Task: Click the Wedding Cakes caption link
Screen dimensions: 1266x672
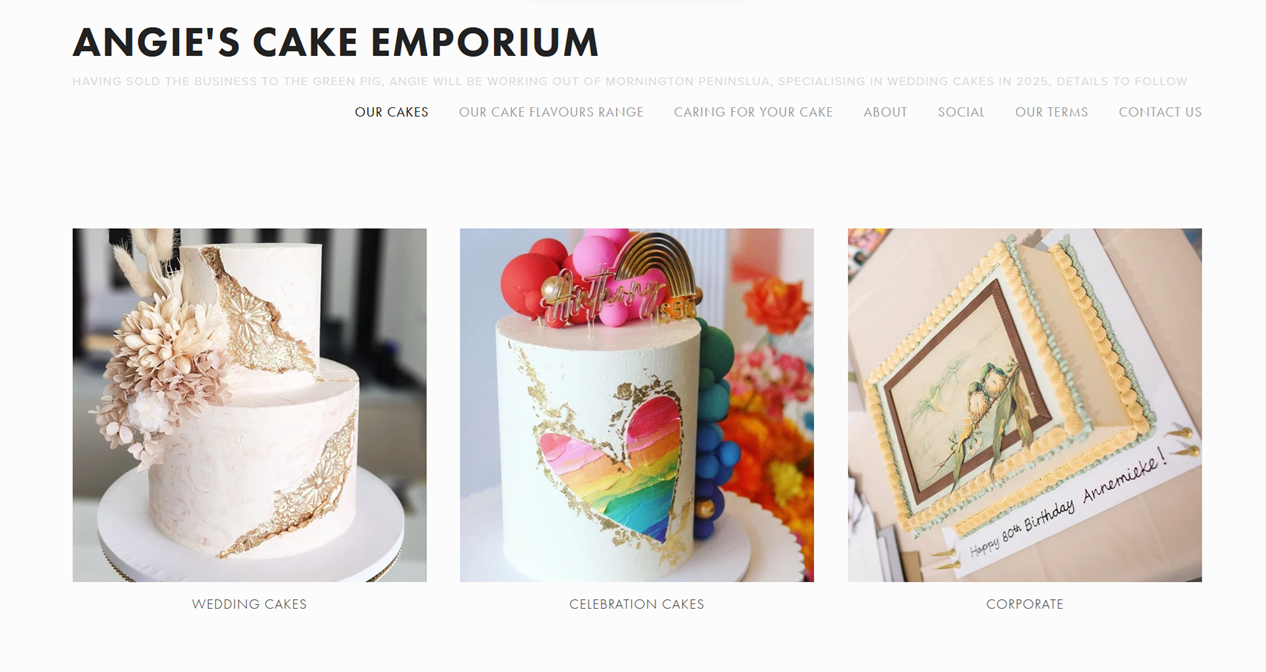Action: 249,604
